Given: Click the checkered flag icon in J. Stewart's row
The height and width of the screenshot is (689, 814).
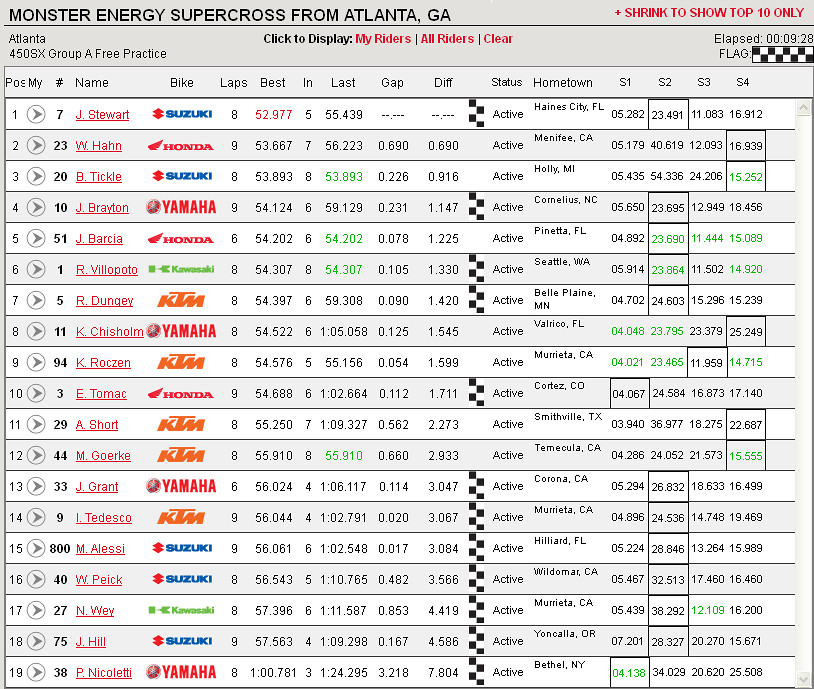Looking at the screenshot, I should coord(476,113).
